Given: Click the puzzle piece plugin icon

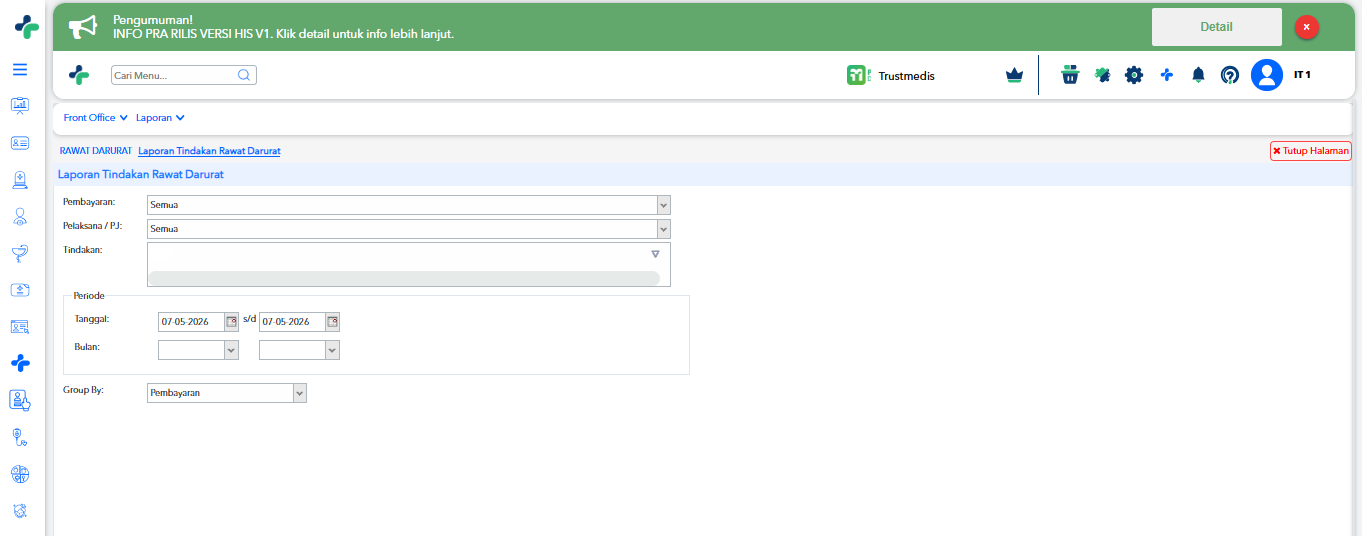Looking at the screenshot, I should pyautogui.click(x=1103, y=75).
